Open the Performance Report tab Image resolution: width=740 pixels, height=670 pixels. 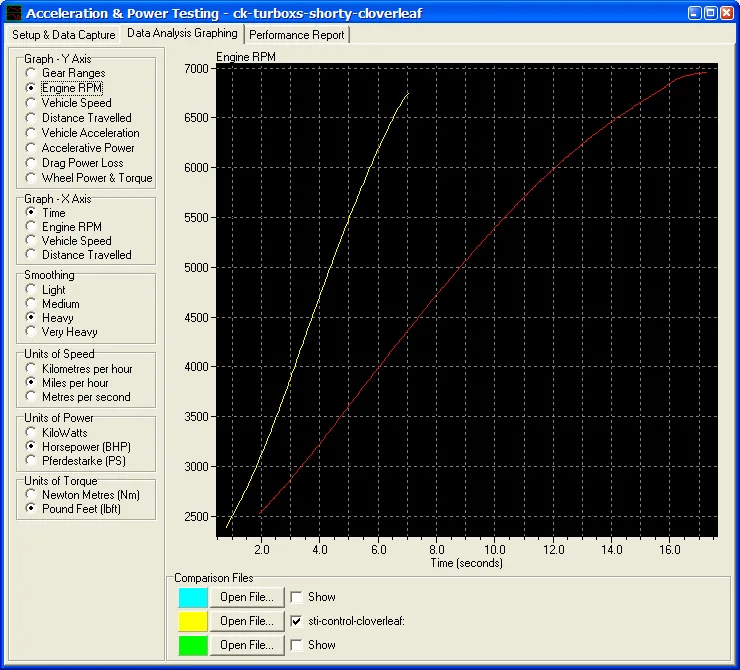click(x=296, y=34)
